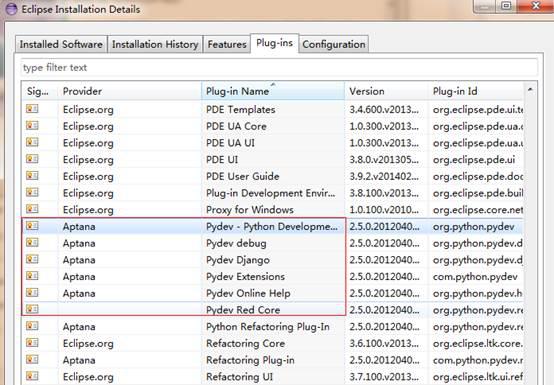Select the Proxy for Windows plug-in name
The height and width of the screenshot is (385, 554).
coord(250,209)
